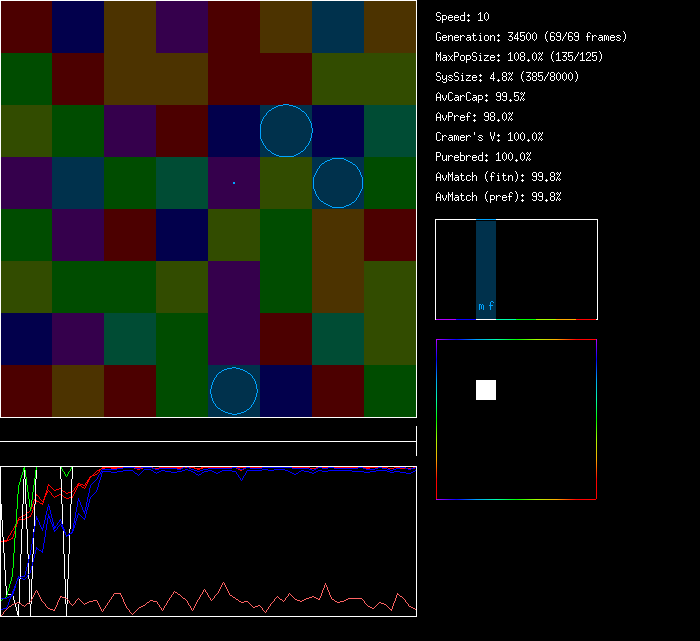This screenshot has height=641, width=700.
Task: Select the MaxPopSize statistic line
Action: [x=519, y=57]
